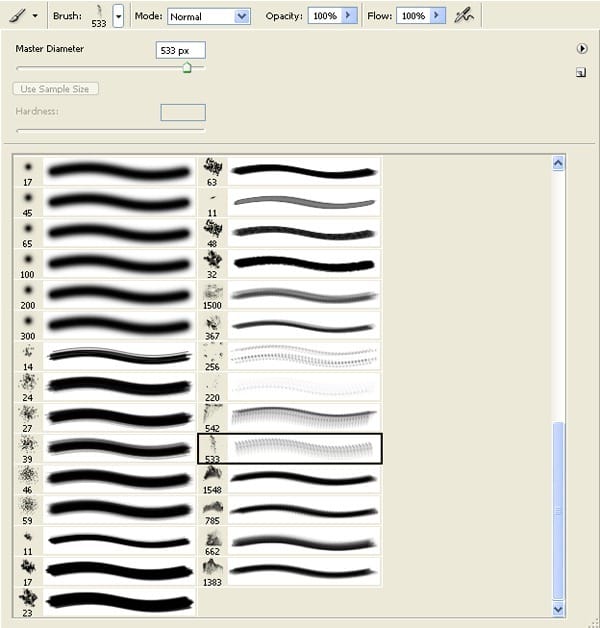This screenshot has width=600, height=628.
Task: Open the Brush preset picker dropdown arrow
Action: pos(118,16)
